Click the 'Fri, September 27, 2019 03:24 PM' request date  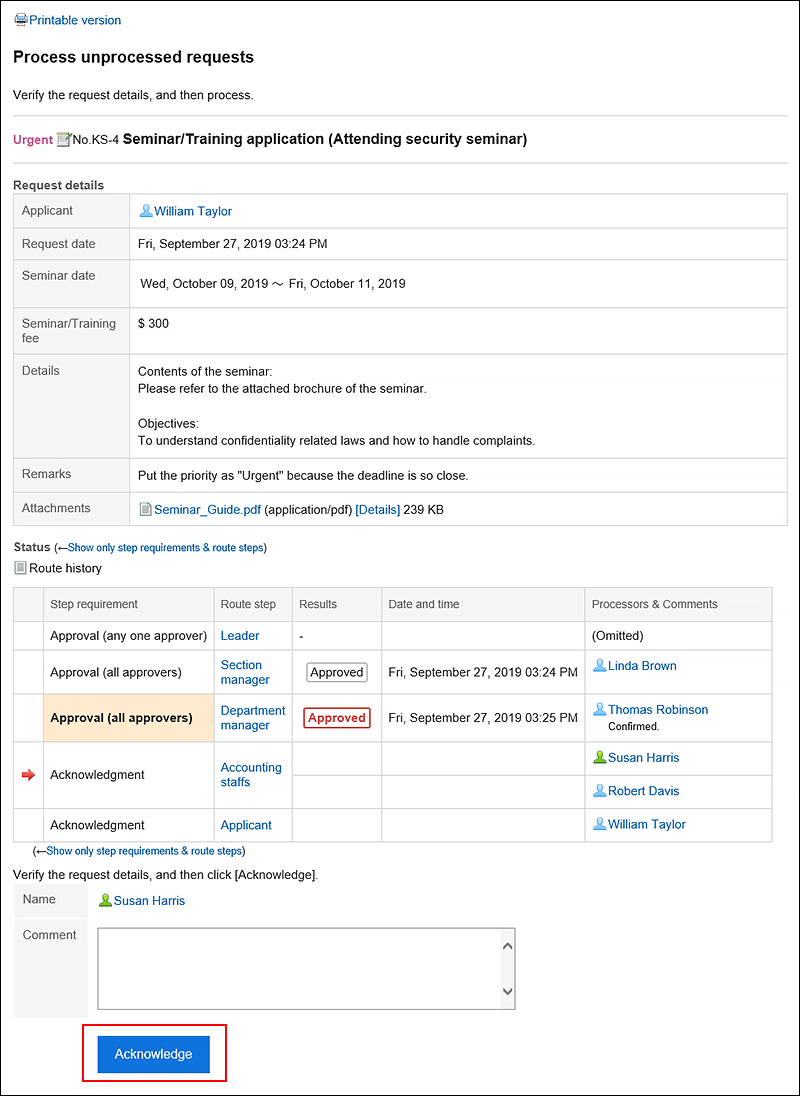click(x=233, y=244)
